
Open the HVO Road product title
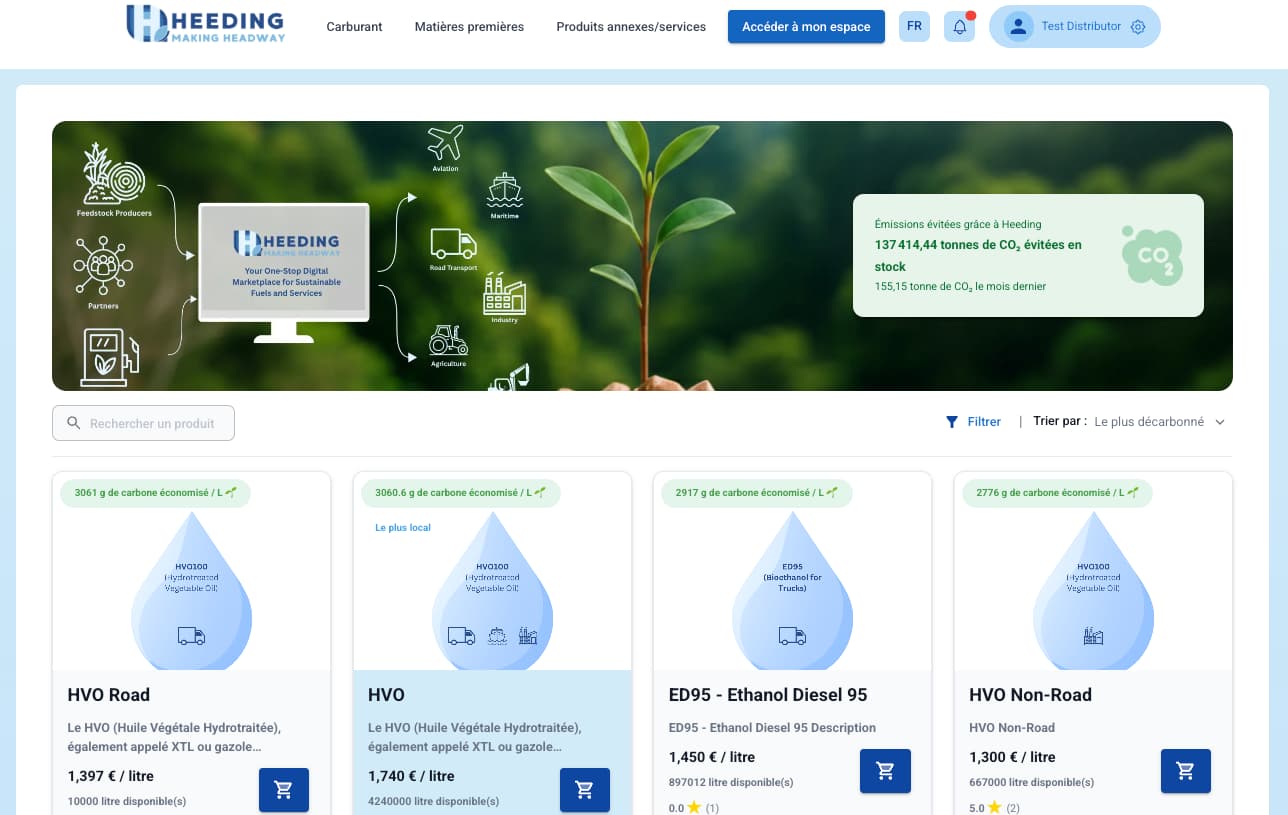click(109, 695)
